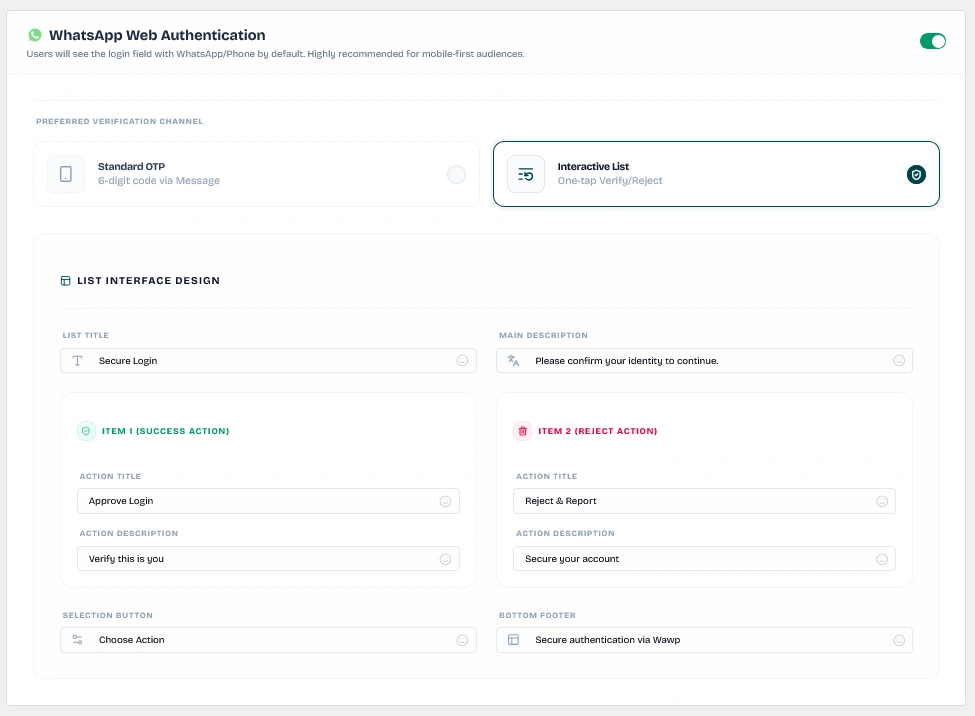
Task: Click the translate icon in Main Description field
Action: click(x=513, y=361)
